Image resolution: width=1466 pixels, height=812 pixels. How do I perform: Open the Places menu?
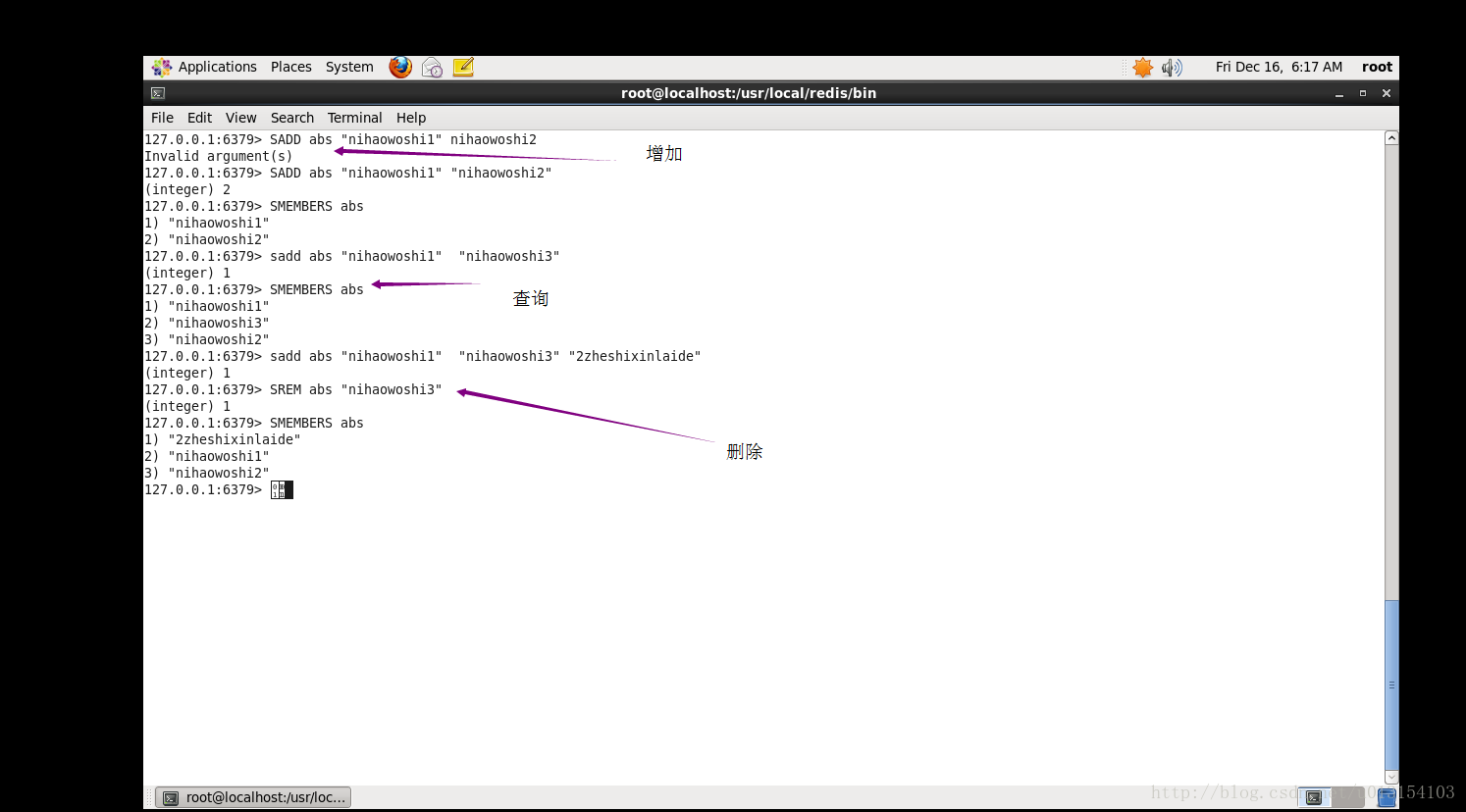291,67
